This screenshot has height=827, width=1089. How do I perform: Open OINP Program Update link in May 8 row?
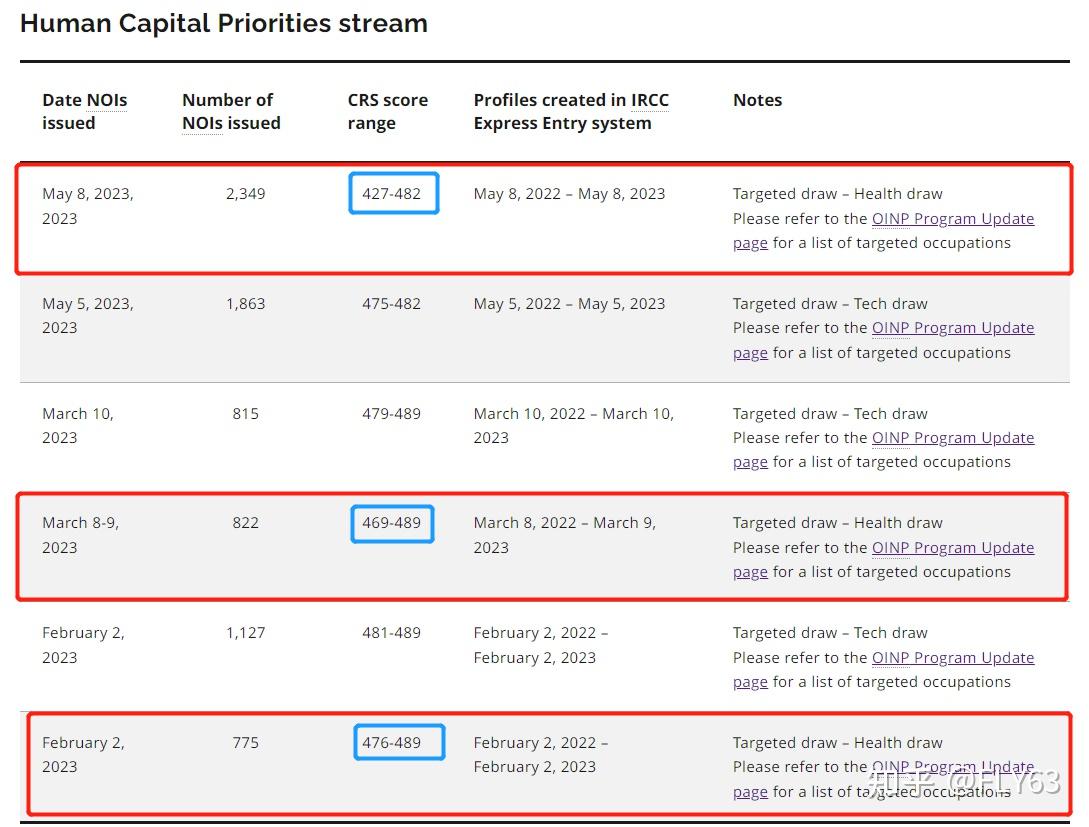(x=953, y=219)
